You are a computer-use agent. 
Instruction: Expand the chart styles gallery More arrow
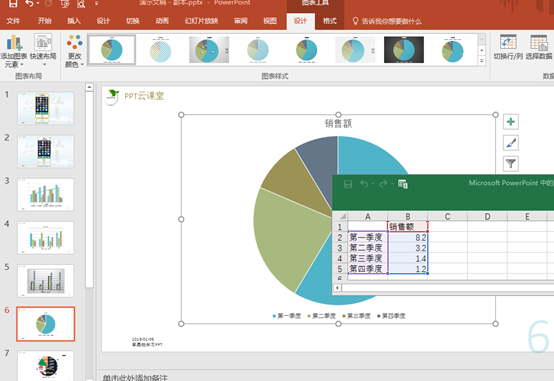click(482, 61)
